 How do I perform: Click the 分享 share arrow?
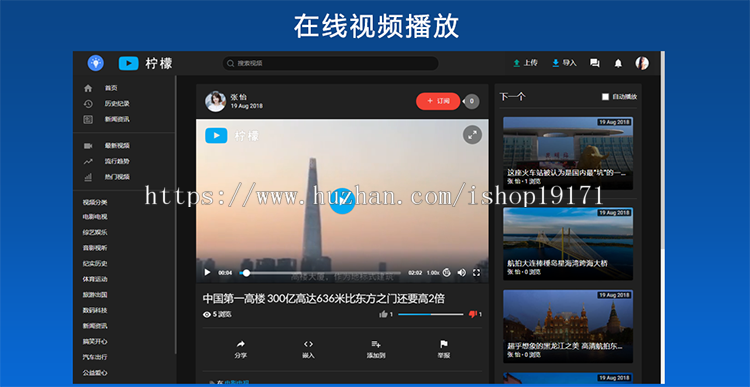pyautogui.click(x=241, y=344)
